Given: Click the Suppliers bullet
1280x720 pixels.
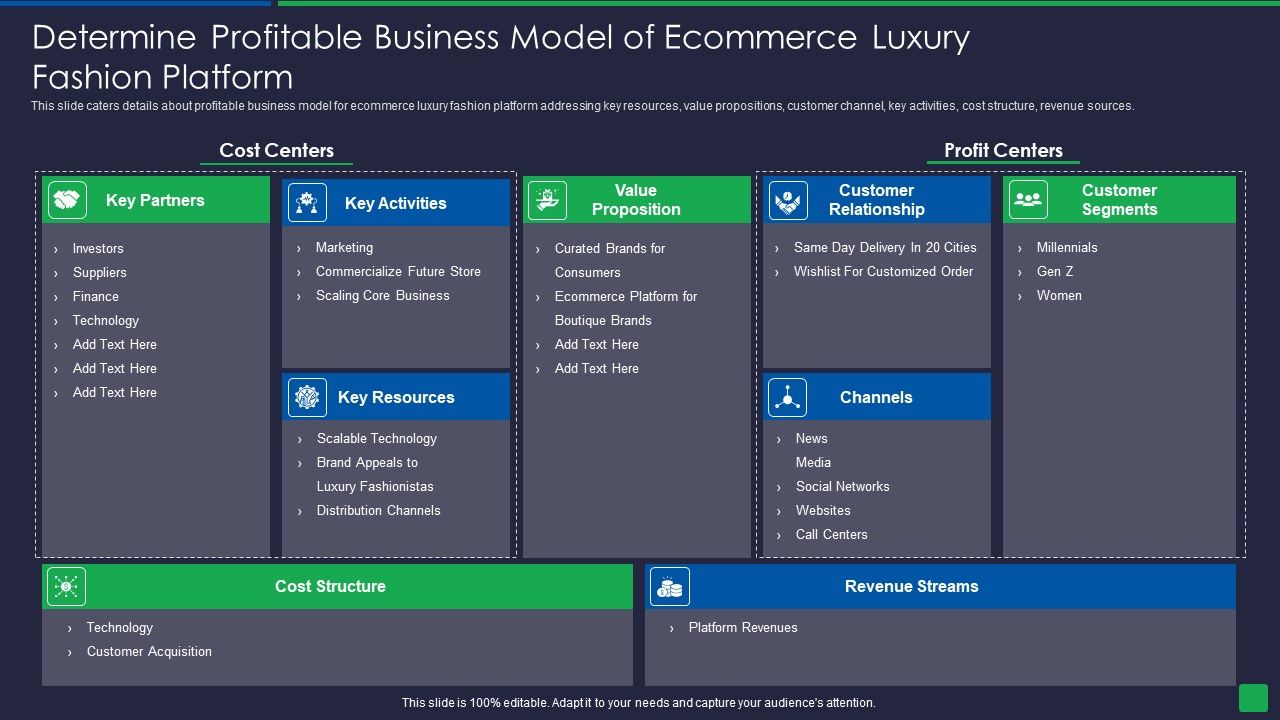Looking at the screenshot, I should pyautogui.click(x=100, y=272).
